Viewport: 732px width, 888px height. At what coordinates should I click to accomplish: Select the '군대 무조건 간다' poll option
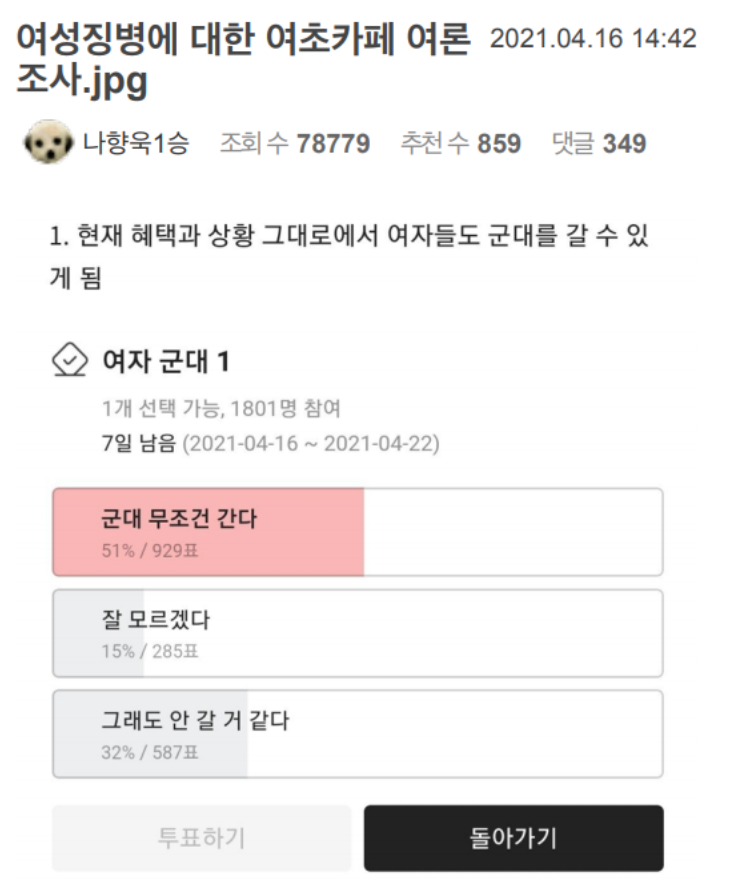357,531
